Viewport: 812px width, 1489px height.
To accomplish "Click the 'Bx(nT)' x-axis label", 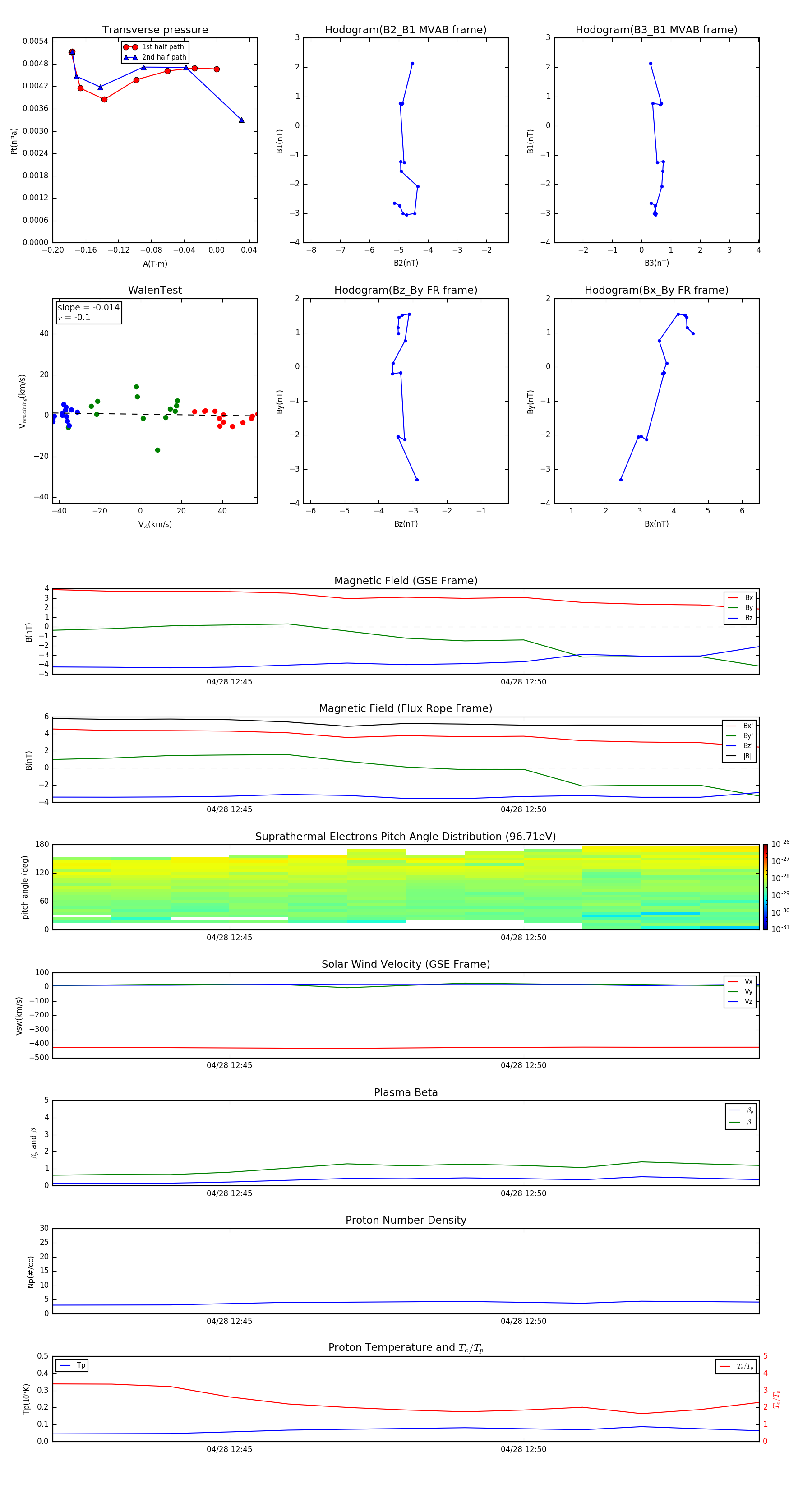I will tap(656, 524).
